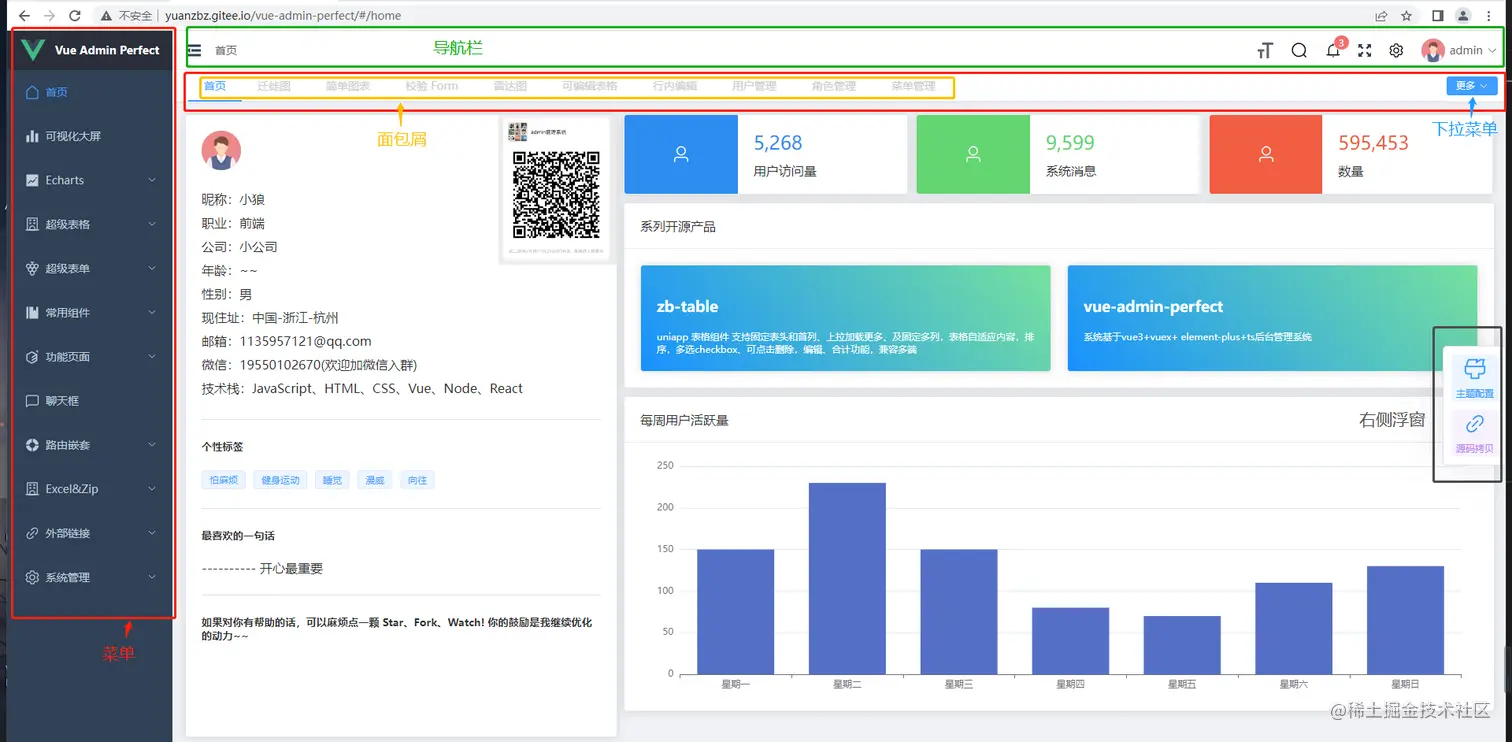Image resolution: width=1512 pixels, height=742 pixels.
Task: Click the 系统管理 gear icon in sidebar
Action: 32,577
